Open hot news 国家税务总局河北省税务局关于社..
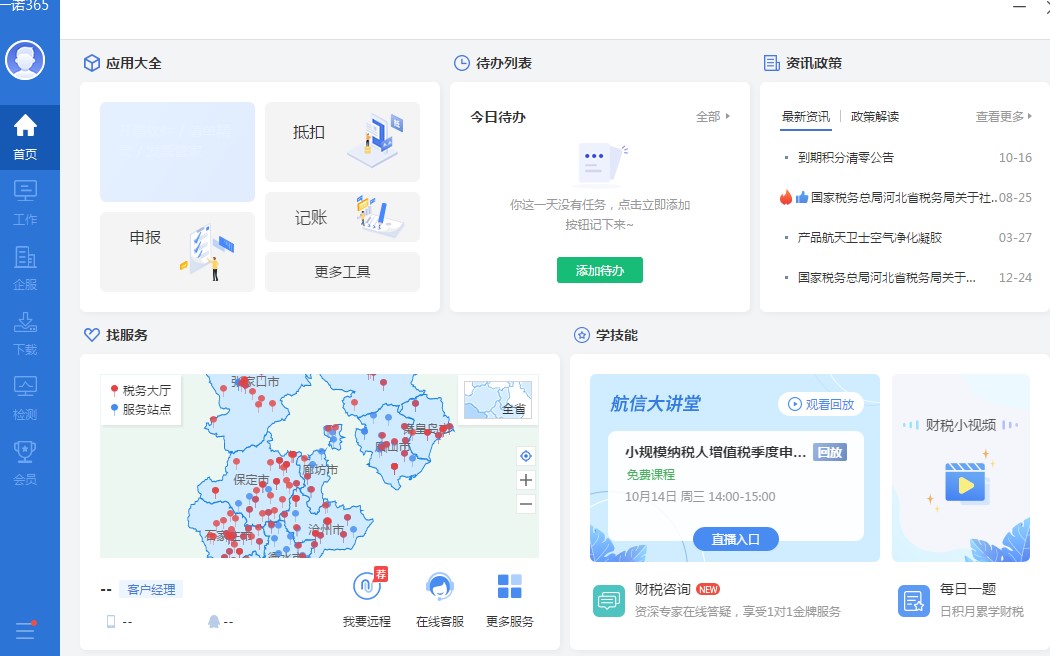Image resolution: width=1050 pixels, height=656 pixels. pos(904,197)
